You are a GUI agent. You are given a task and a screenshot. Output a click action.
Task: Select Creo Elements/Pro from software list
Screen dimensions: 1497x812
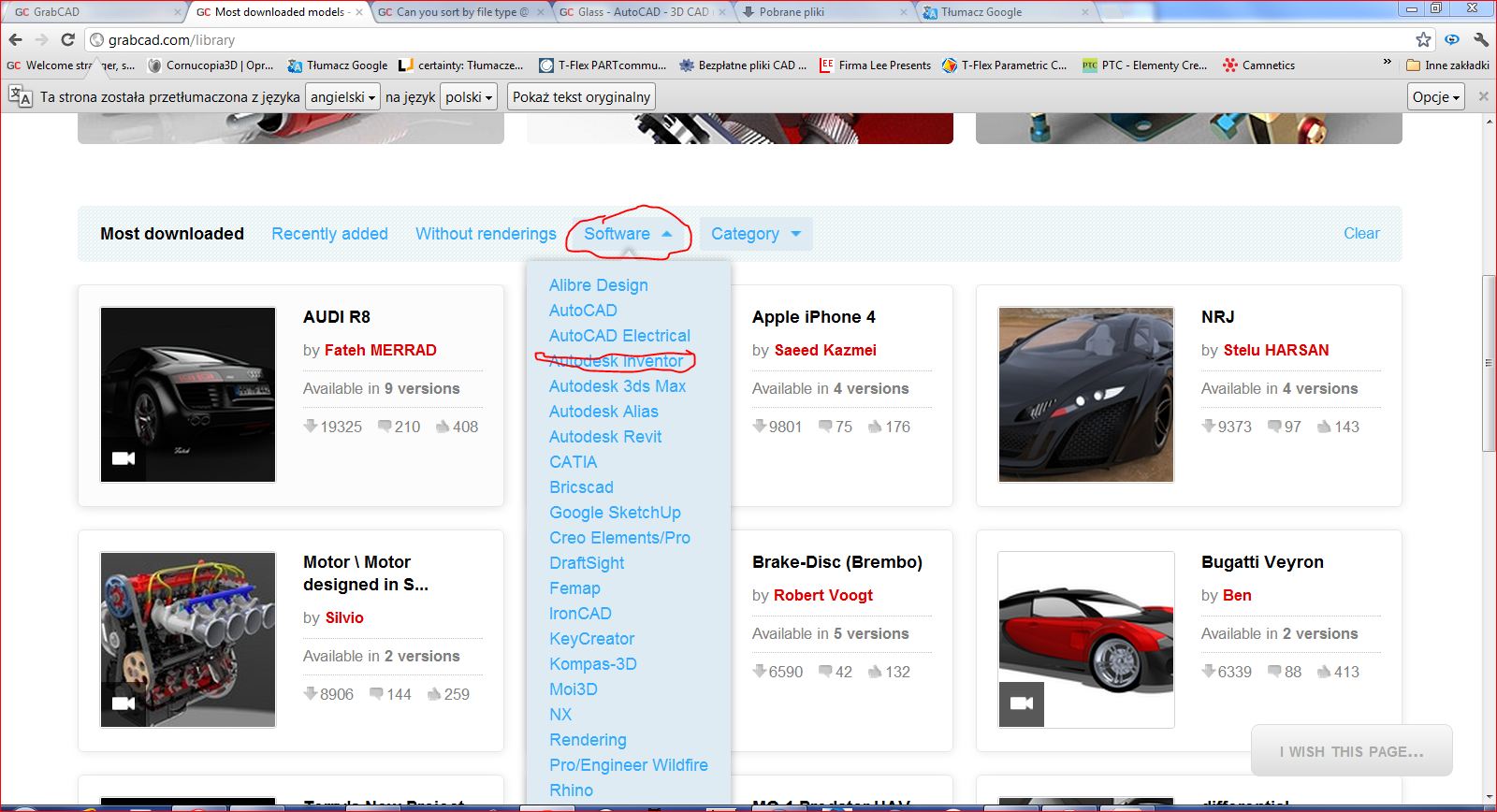tap(619, 538)
